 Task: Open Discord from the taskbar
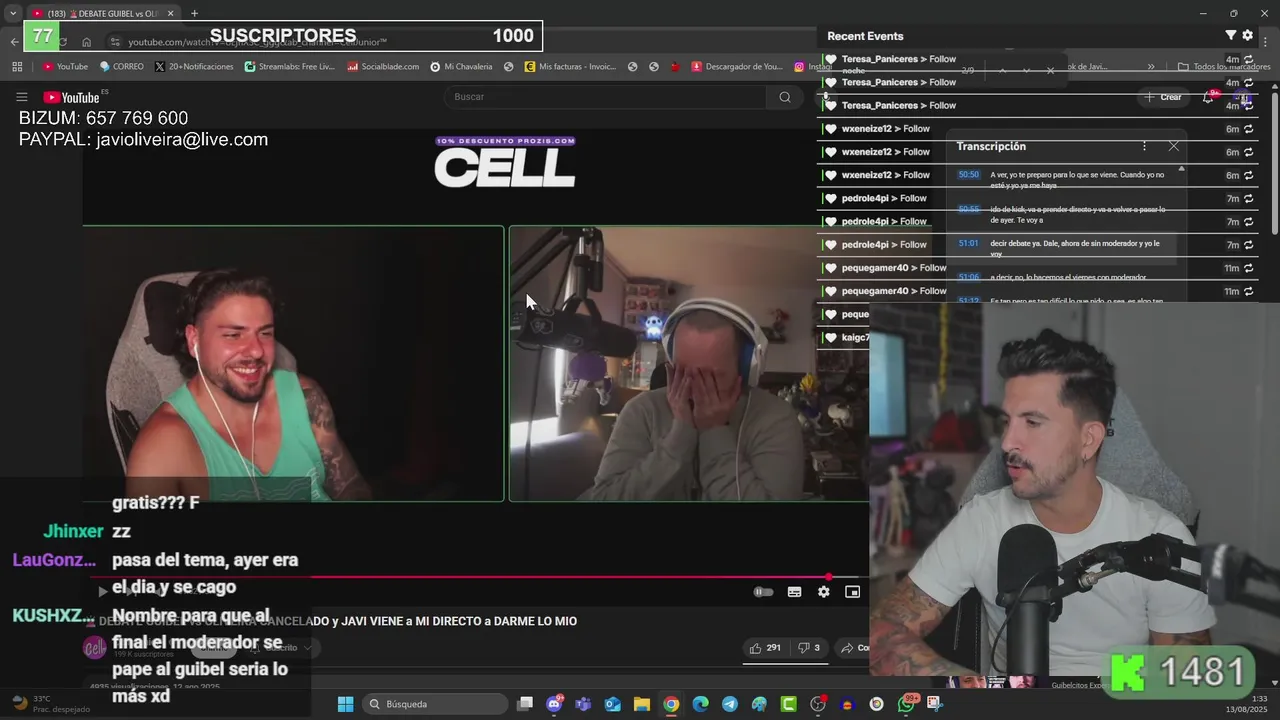(554, 704)
